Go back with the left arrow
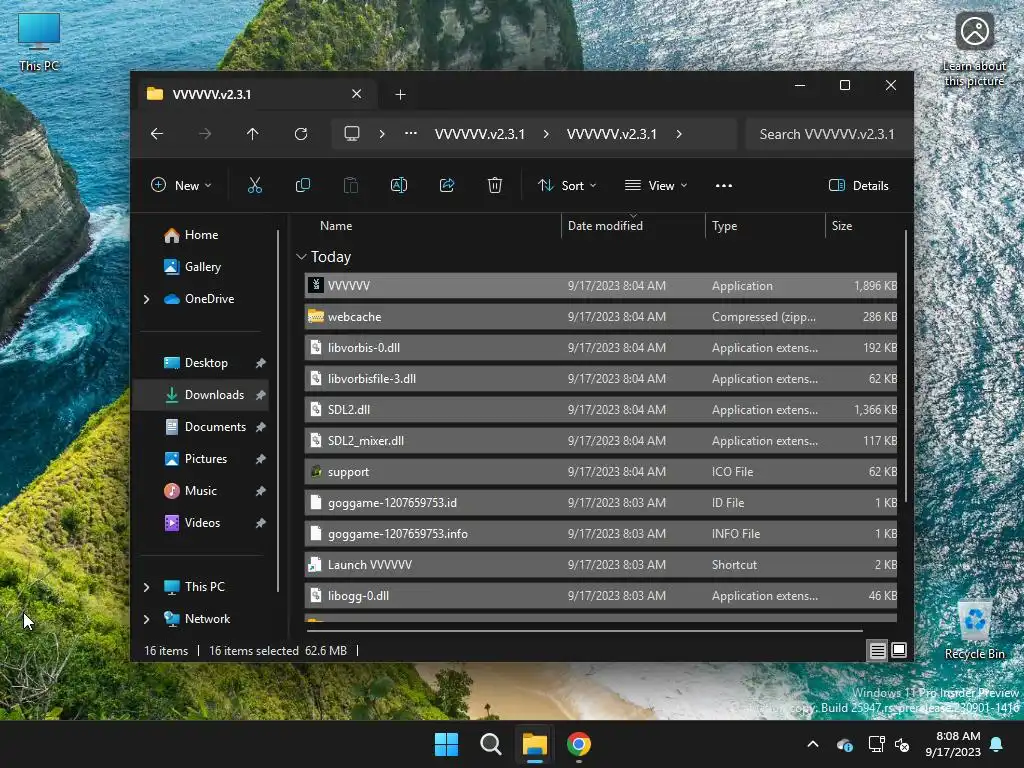Image resolution: width=1024 pixels, height=768 pixels. 157,134
